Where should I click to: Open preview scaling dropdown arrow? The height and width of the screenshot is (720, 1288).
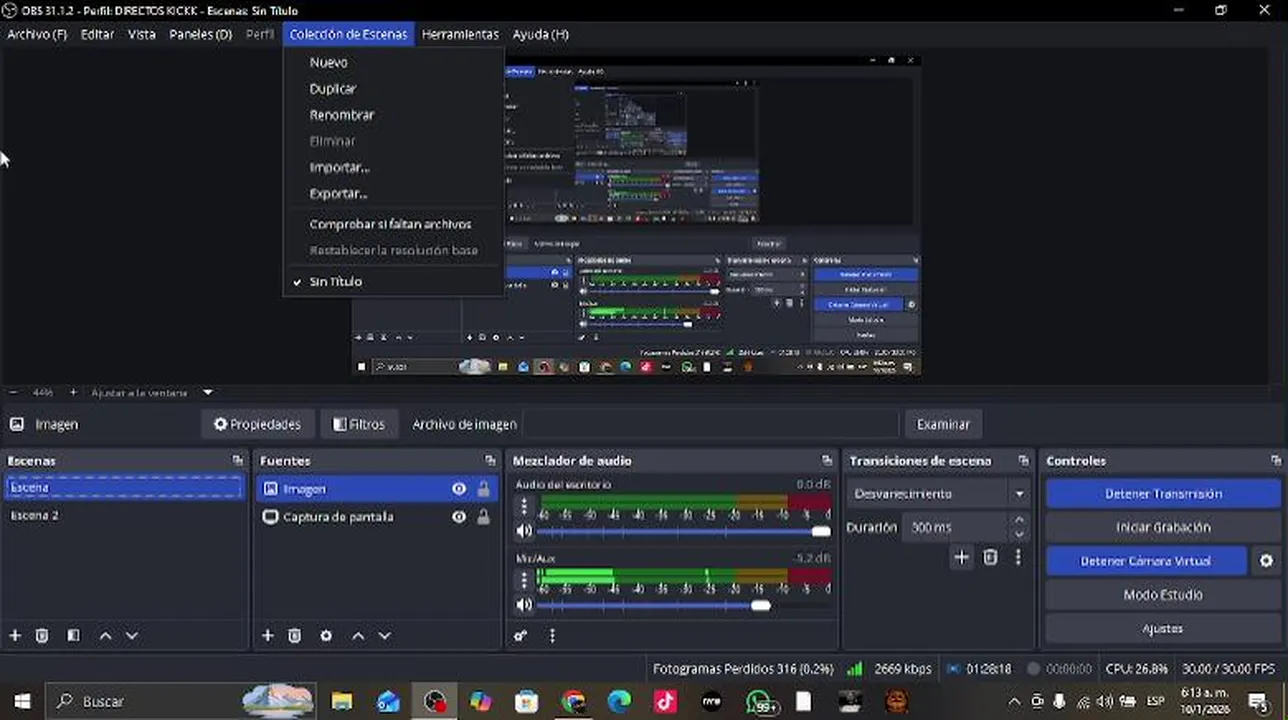[208, 392]
